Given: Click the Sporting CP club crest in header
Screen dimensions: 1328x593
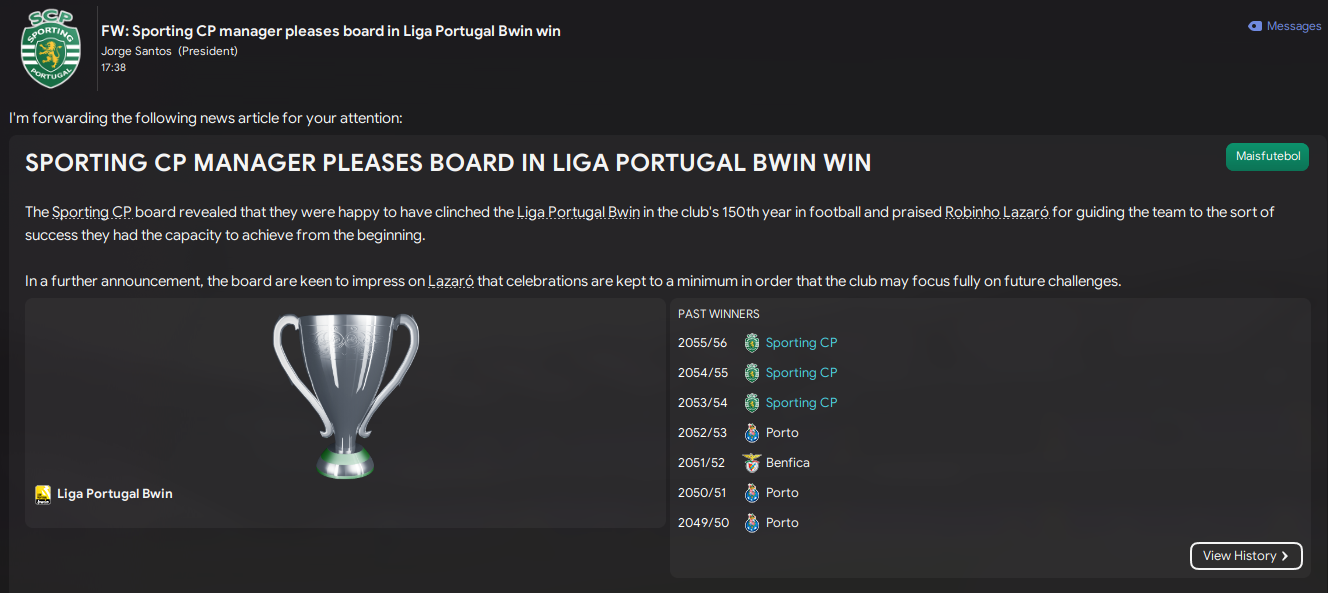Looking at the screenshot, I should pyautogui.click(x=49, y=48).
